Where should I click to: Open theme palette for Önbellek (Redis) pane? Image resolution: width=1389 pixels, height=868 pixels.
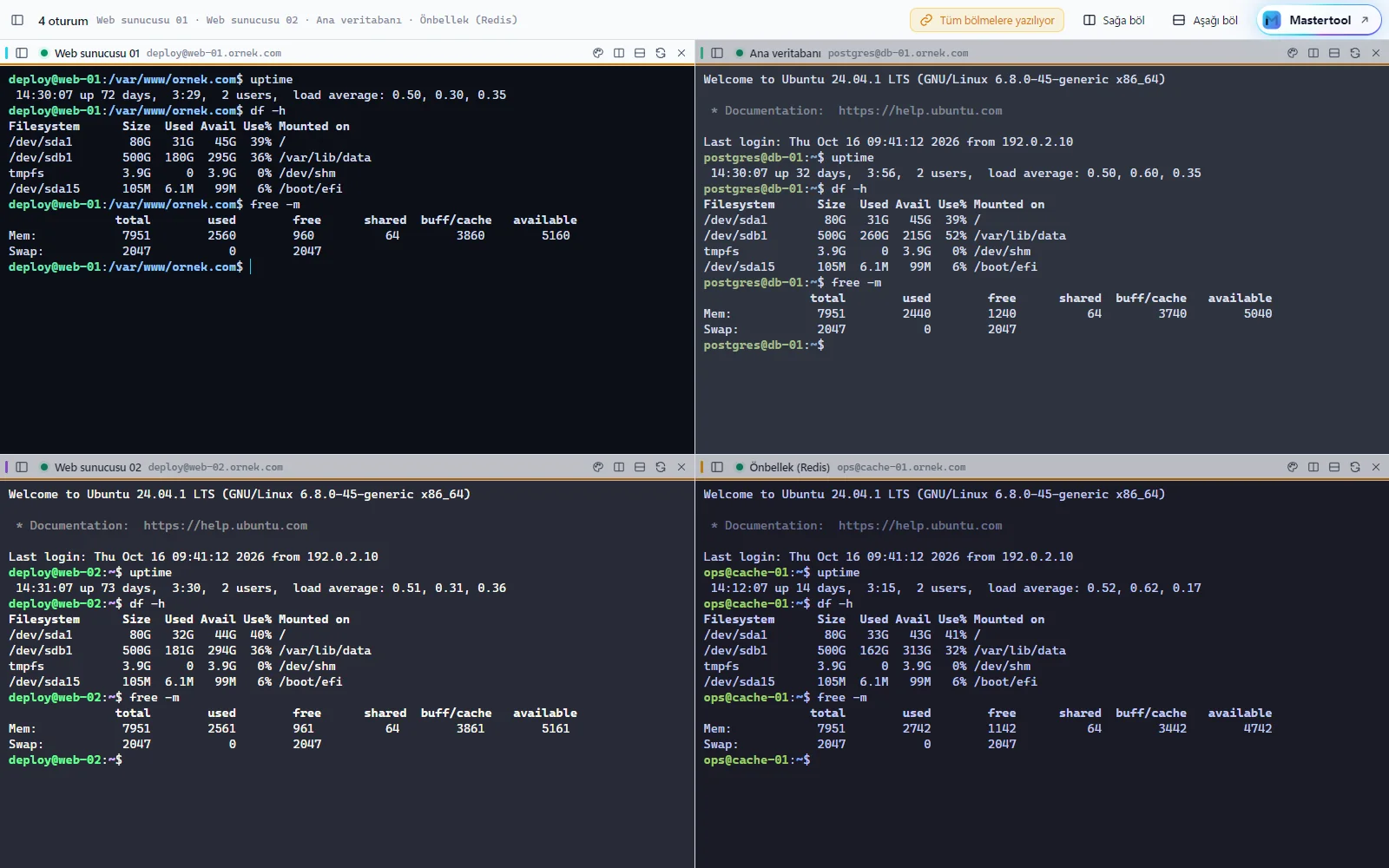(1293, 467)
